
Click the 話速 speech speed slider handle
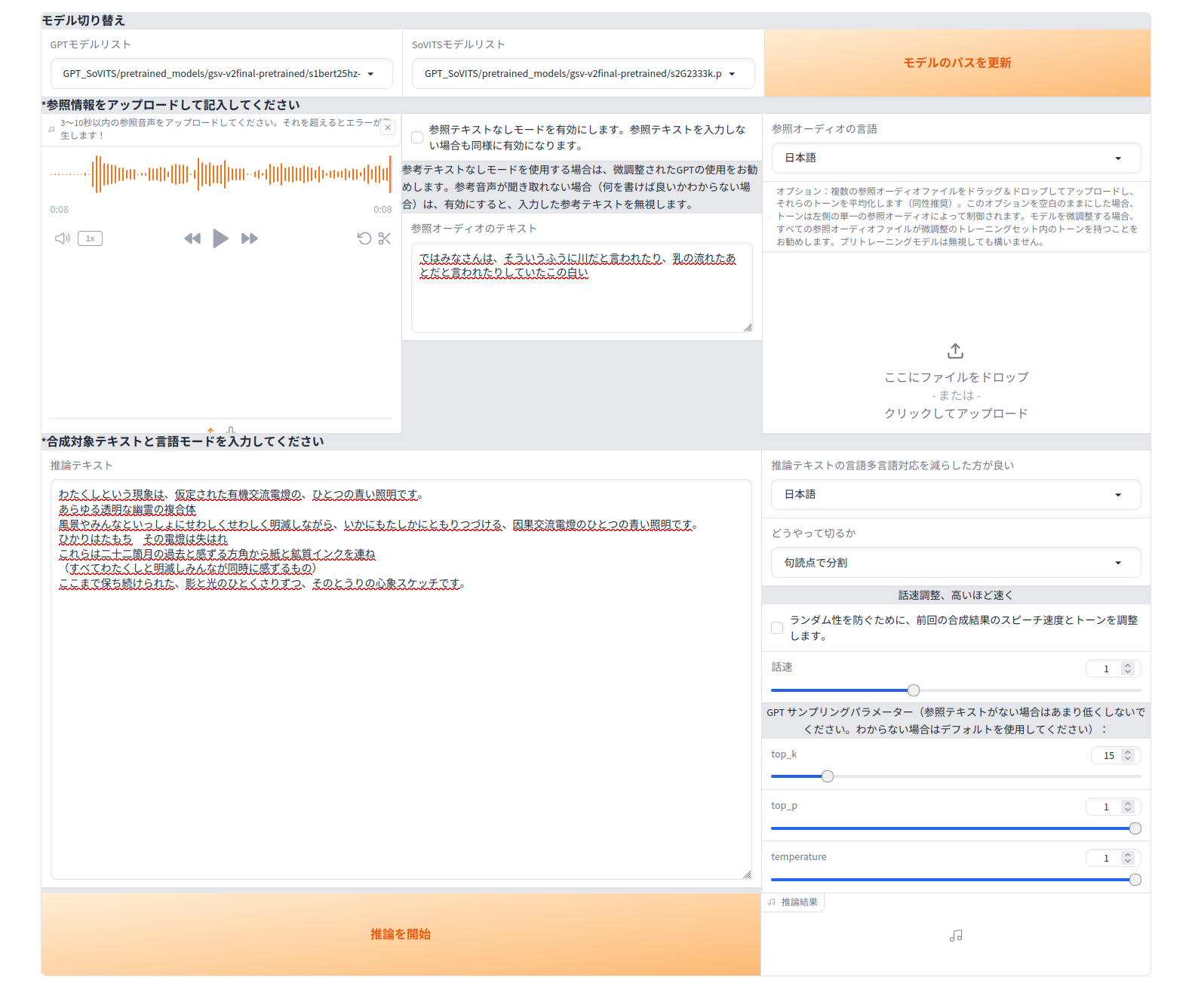(914, 690)
